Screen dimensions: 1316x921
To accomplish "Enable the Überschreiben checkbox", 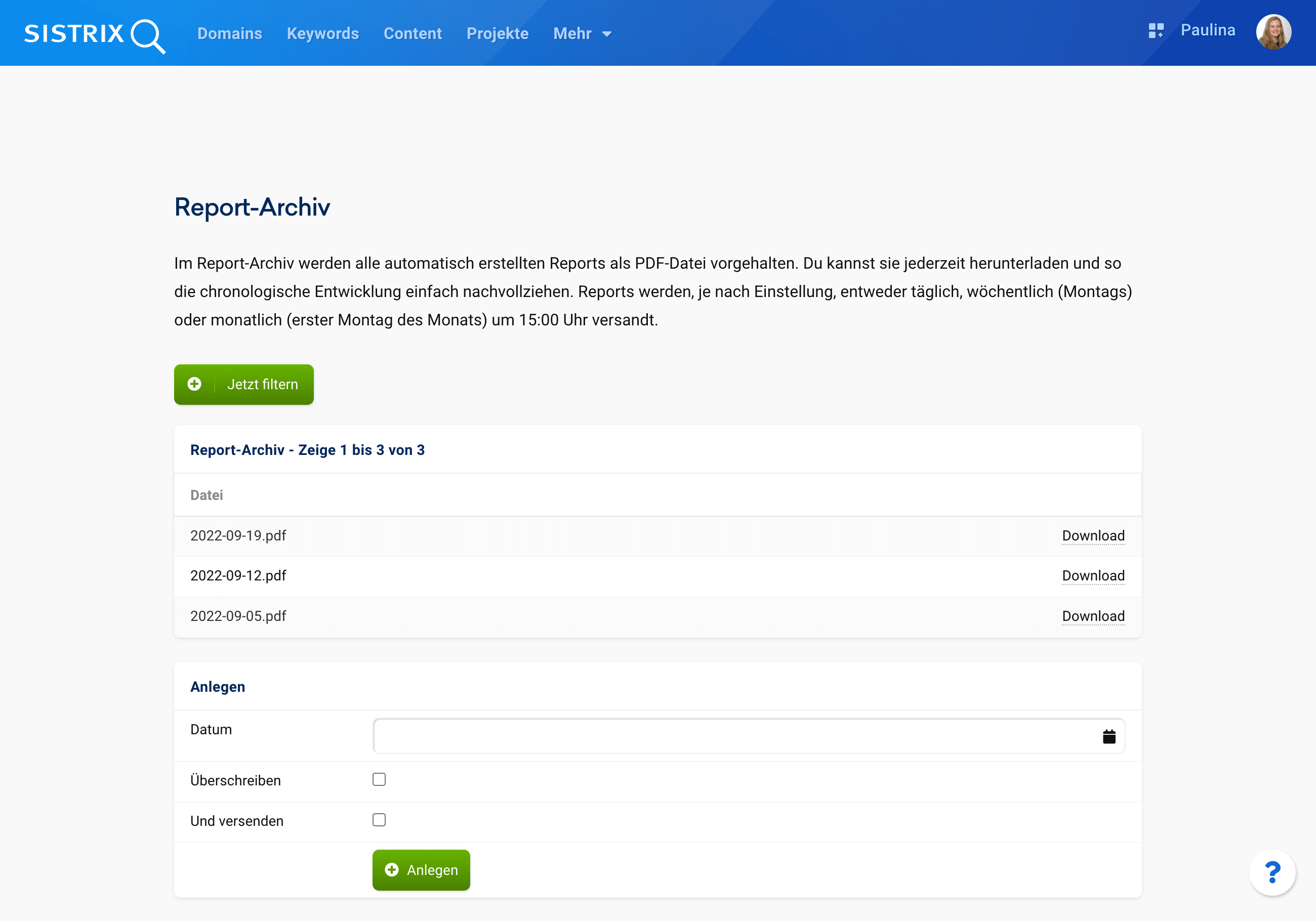I will coord(379,779).
